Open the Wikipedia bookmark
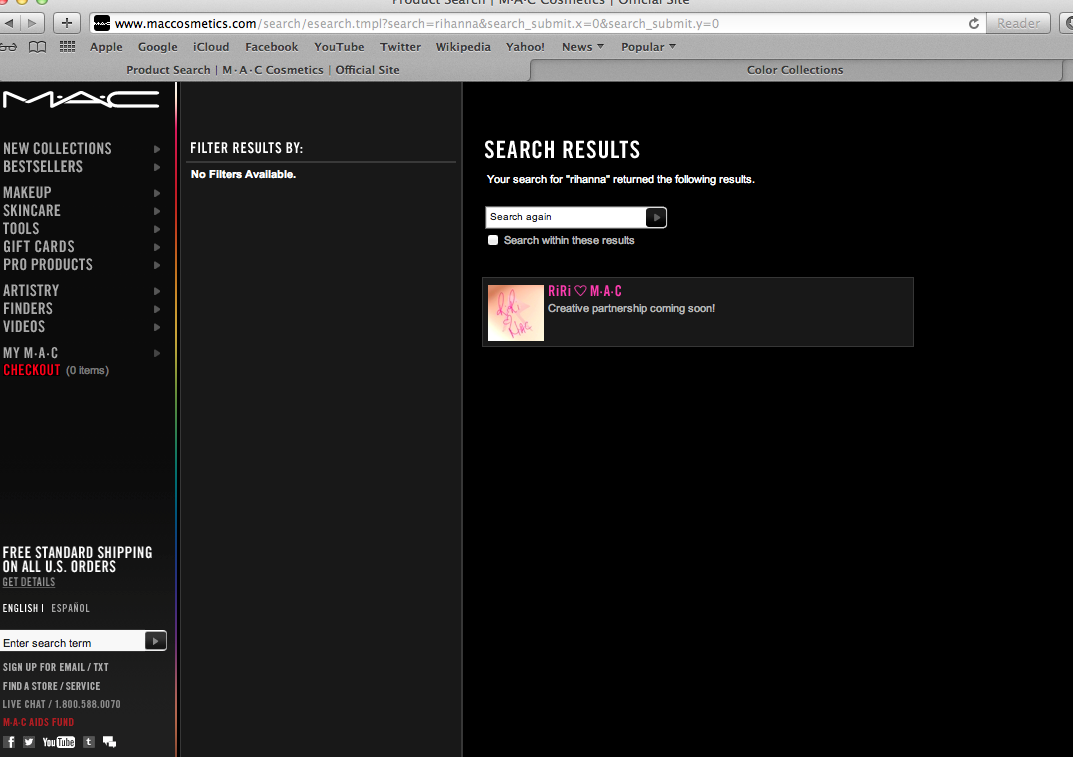 [463, 47]
